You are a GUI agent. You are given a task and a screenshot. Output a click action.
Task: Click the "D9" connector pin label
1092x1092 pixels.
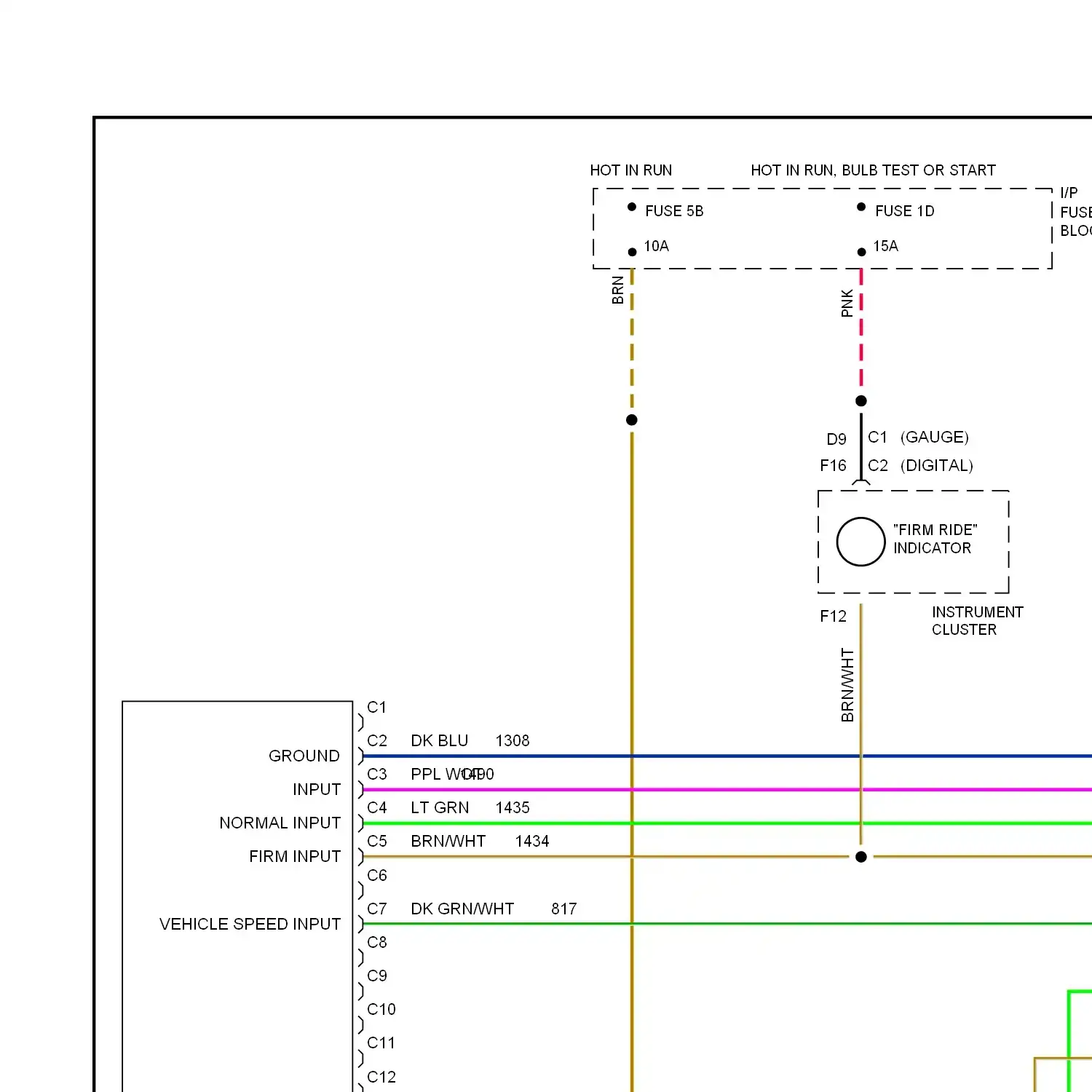pos(836,439)
